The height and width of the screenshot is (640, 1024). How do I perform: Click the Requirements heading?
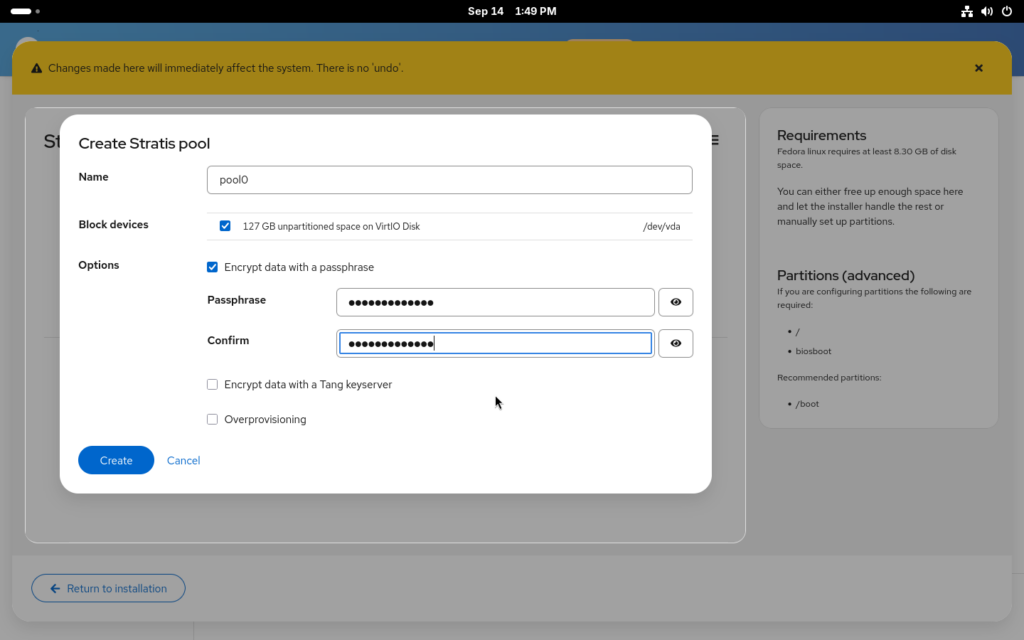coord(822,135)
